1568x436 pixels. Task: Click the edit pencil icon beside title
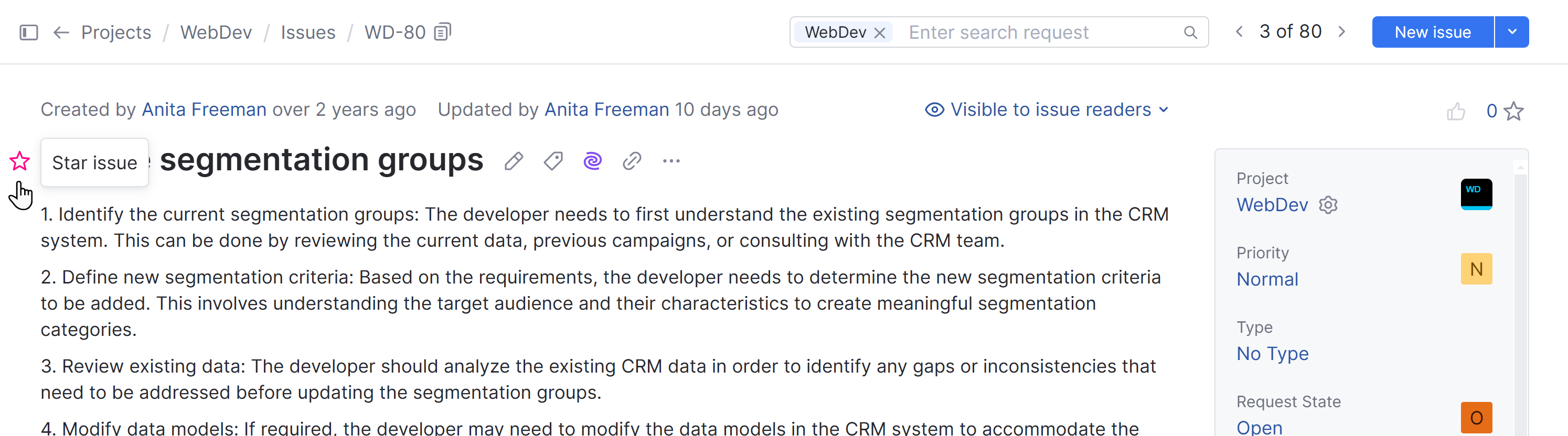[514, 161]
